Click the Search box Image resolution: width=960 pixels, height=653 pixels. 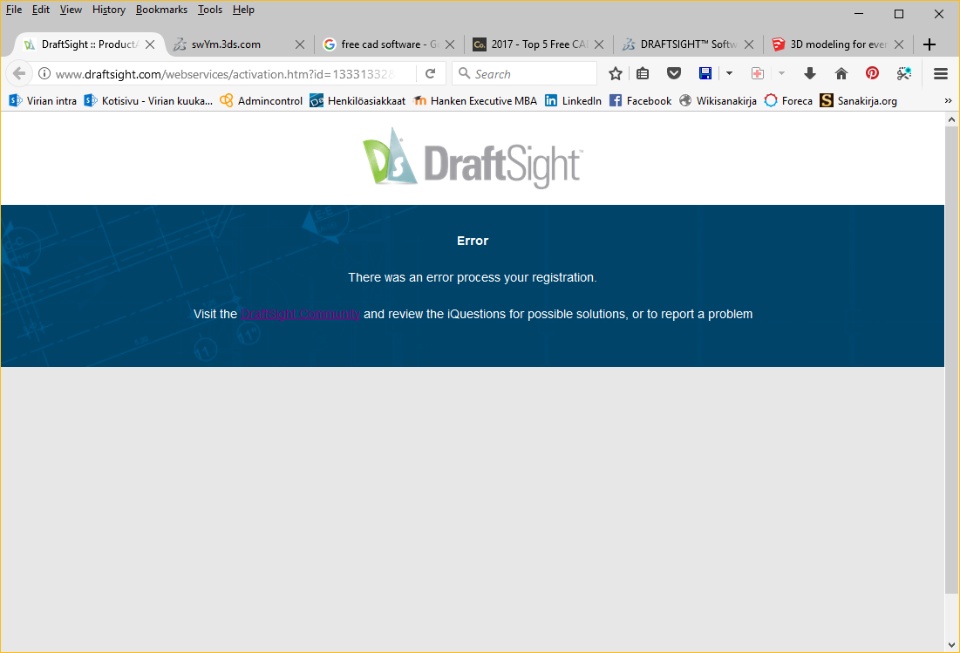tap(525, 73)
